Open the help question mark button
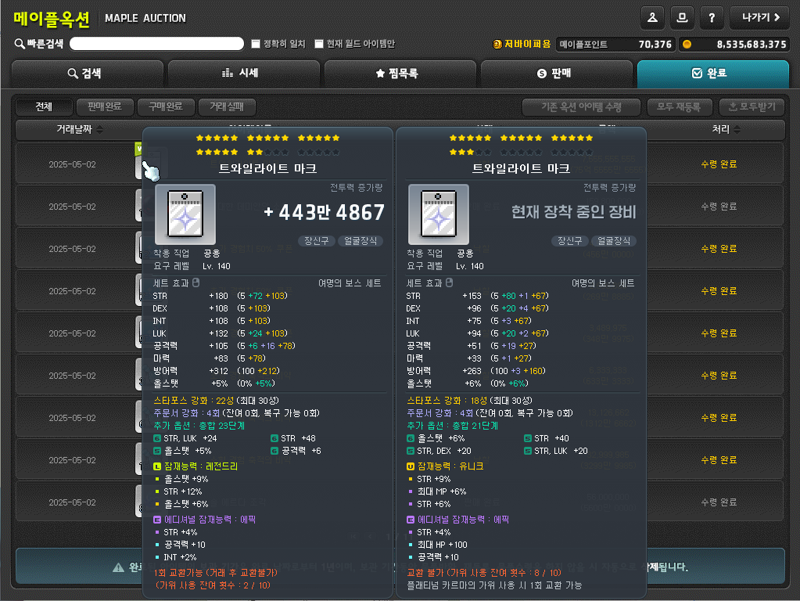 (x=711, y=18)
